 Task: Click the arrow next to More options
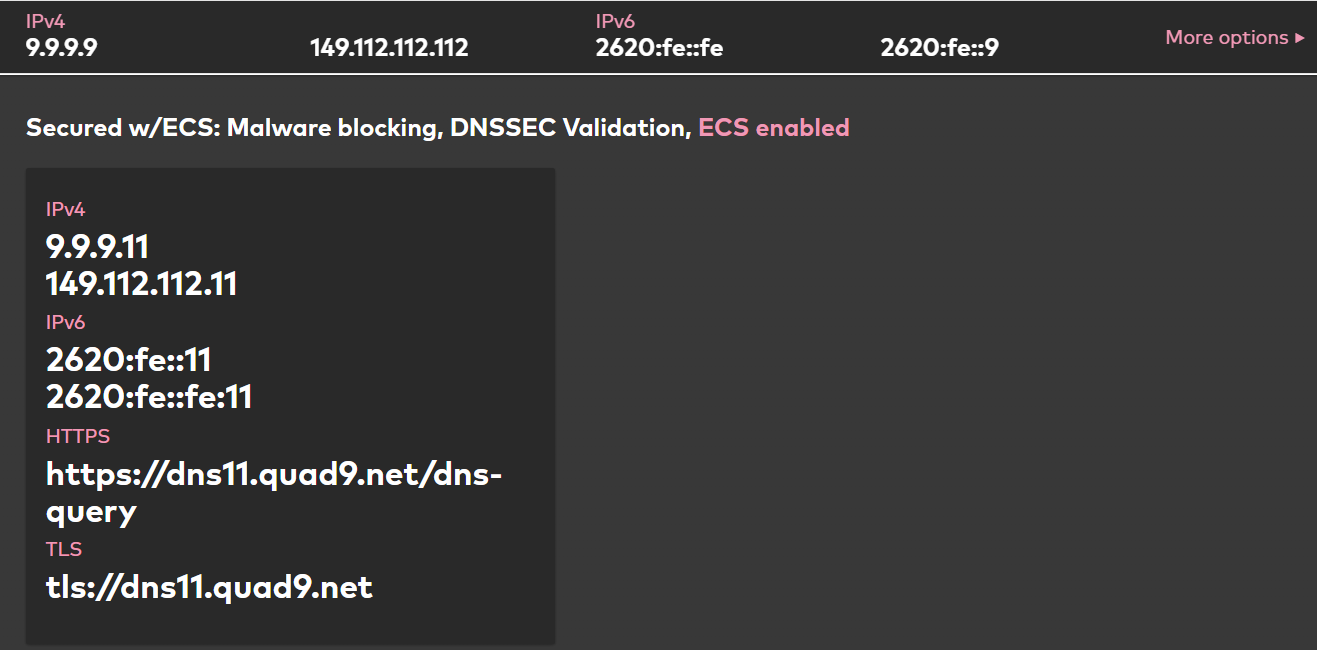click(x=1300, y=37)
